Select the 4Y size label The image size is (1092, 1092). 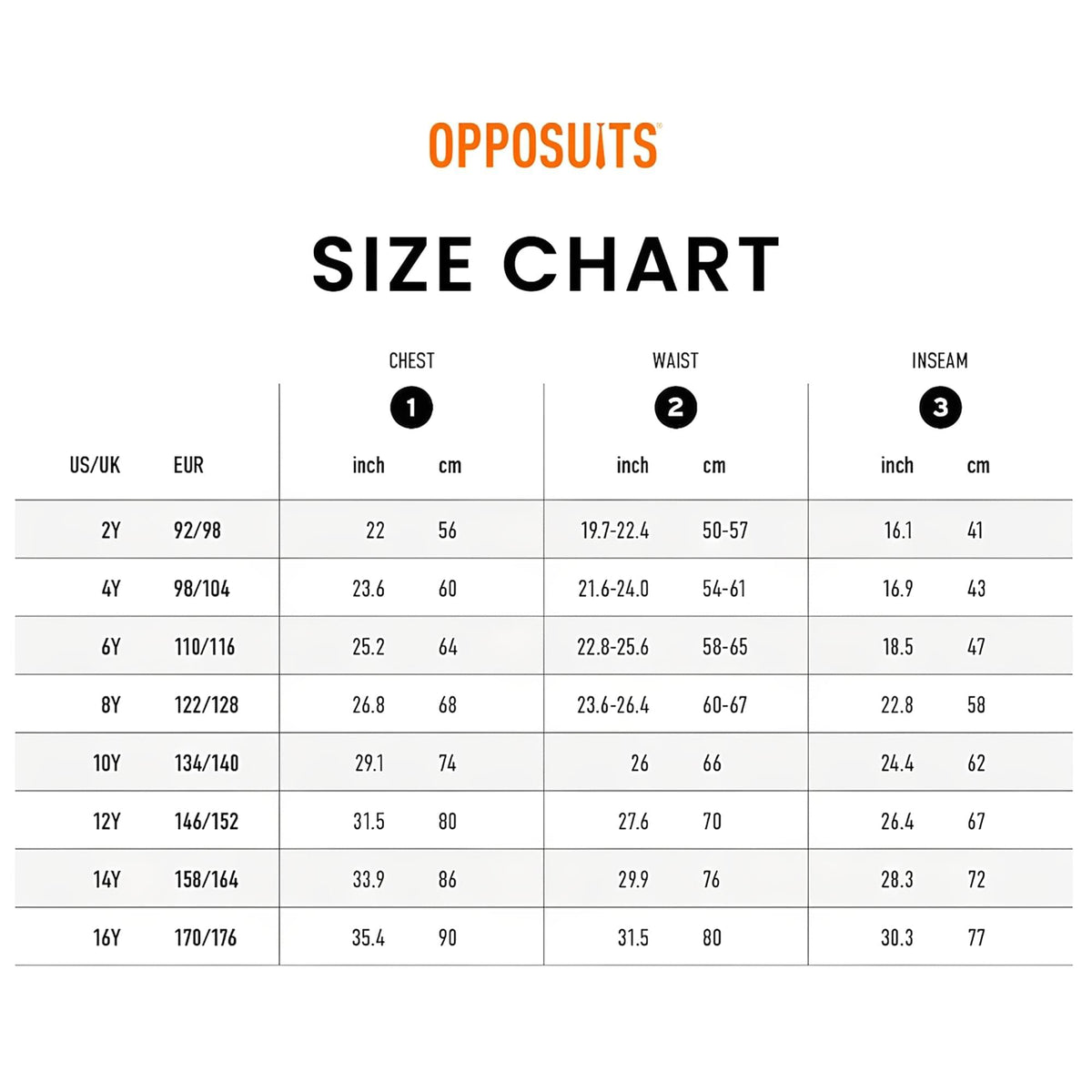click(111, 589)
